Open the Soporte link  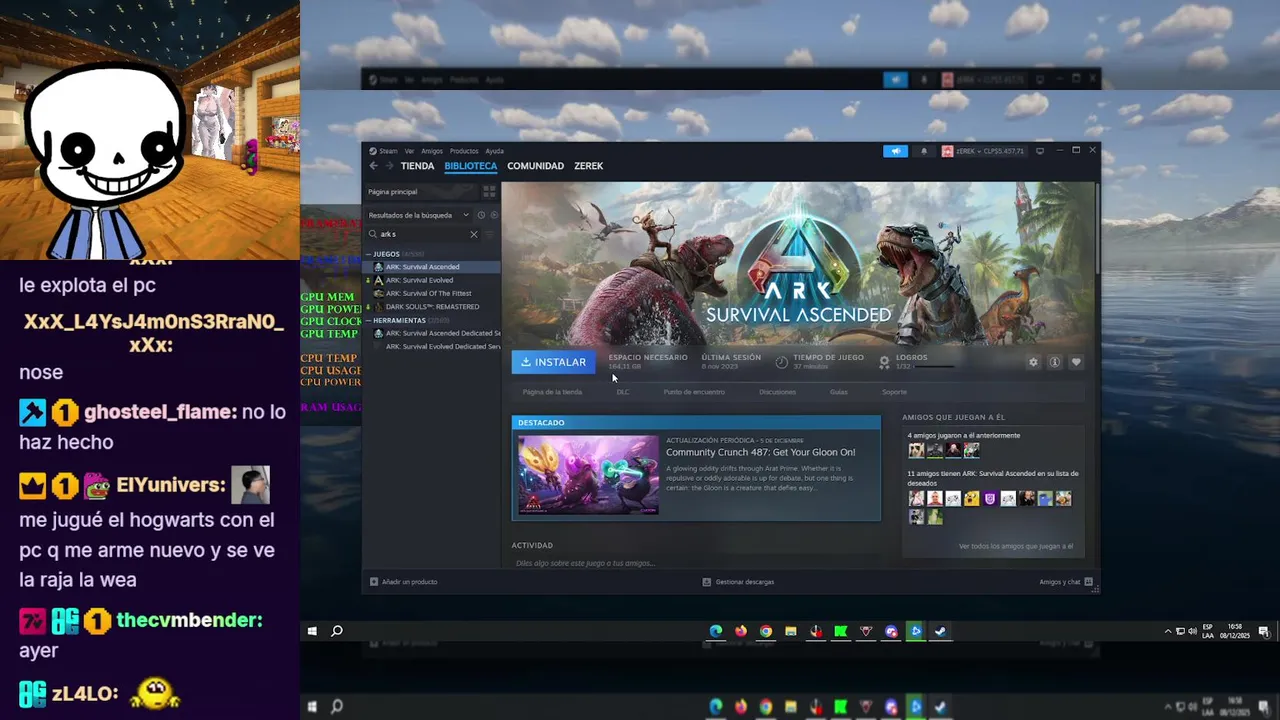pyautogui.click(x=894, y=392)
